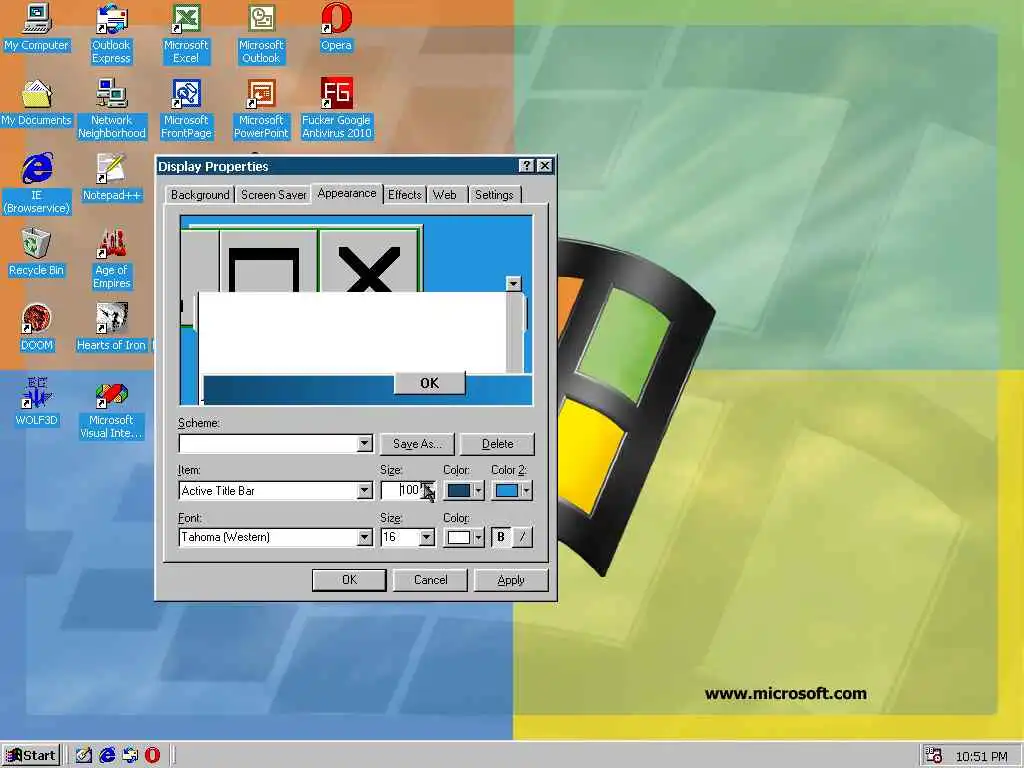Confirm with the dialog's bottom OK button

[349, 580]
